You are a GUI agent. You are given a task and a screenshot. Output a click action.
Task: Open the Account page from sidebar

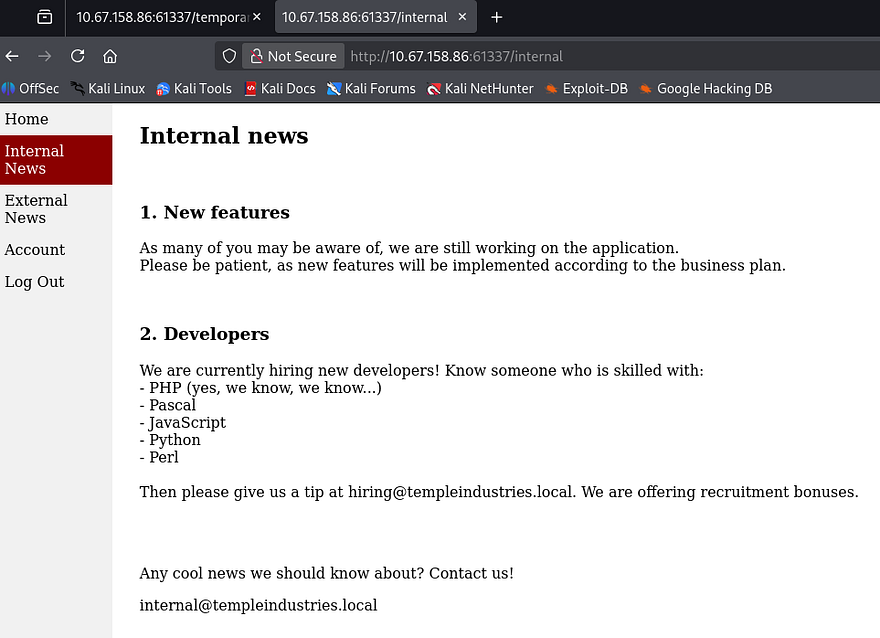point(35,250)
